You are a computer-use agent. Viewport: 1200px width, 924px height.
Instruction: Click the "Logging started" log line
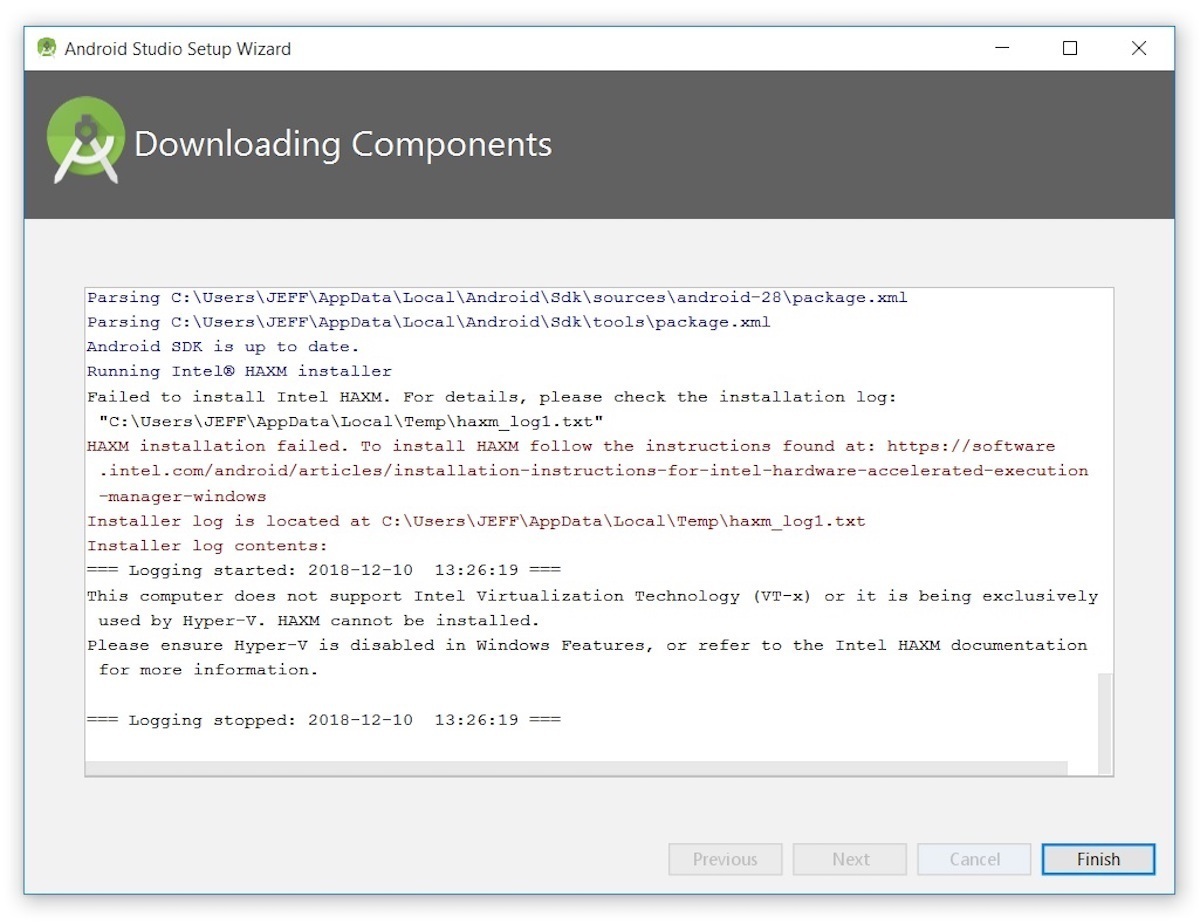click(324, 570)
